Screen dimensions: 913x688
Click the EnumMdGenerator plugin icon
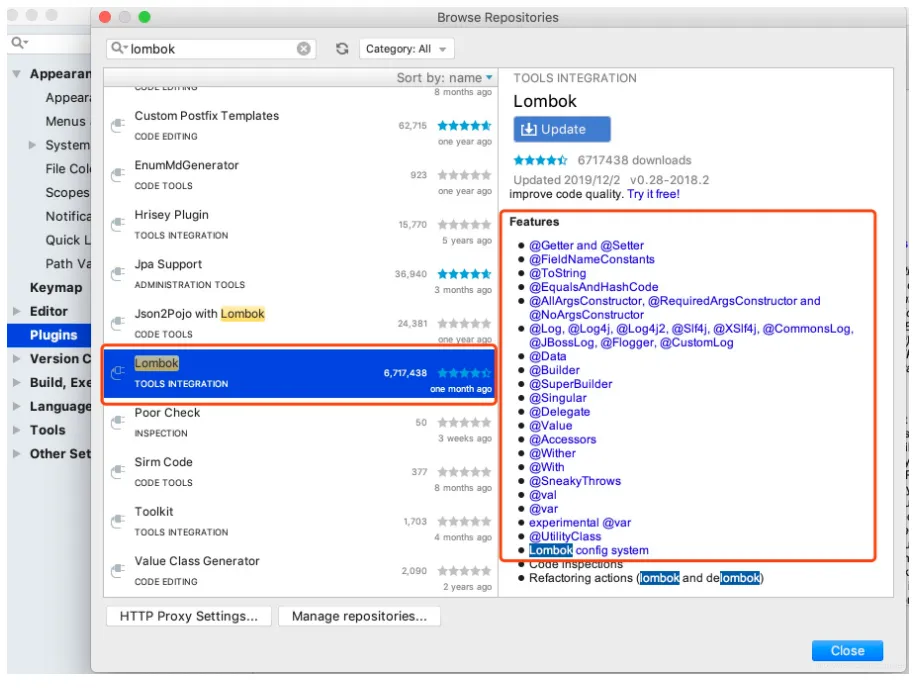click(118, 175)
